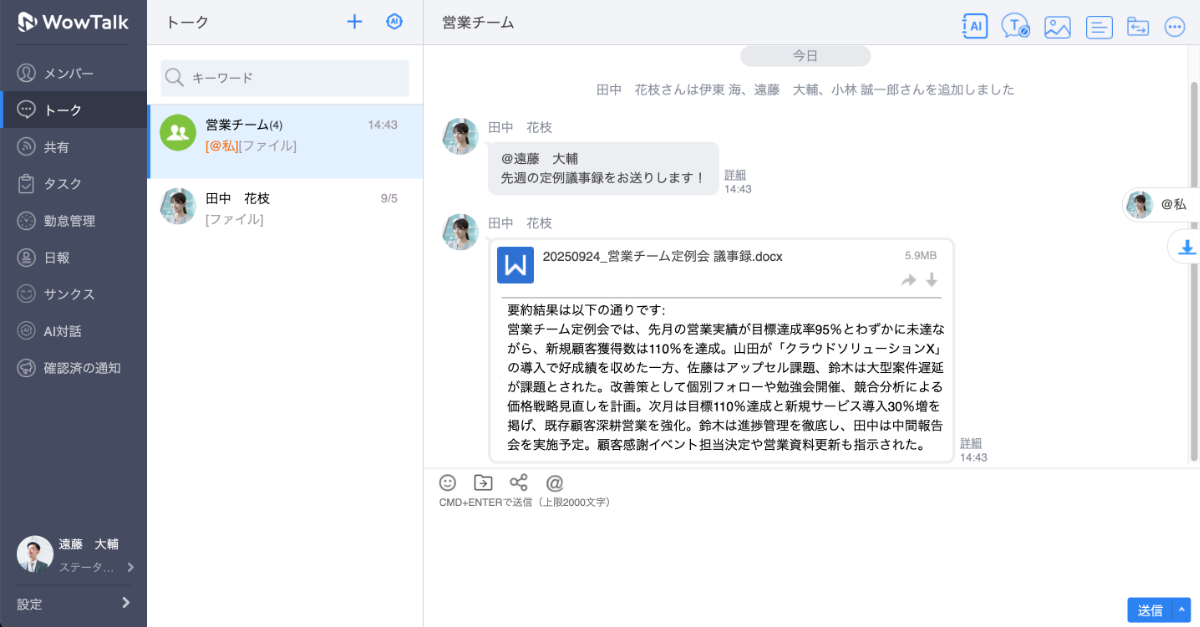Viewport: 1200px width, 627px height.
Task: Expand user status chevron beside 遠藤 大輔
Action: pyautogui.click(x=130, y=567)
